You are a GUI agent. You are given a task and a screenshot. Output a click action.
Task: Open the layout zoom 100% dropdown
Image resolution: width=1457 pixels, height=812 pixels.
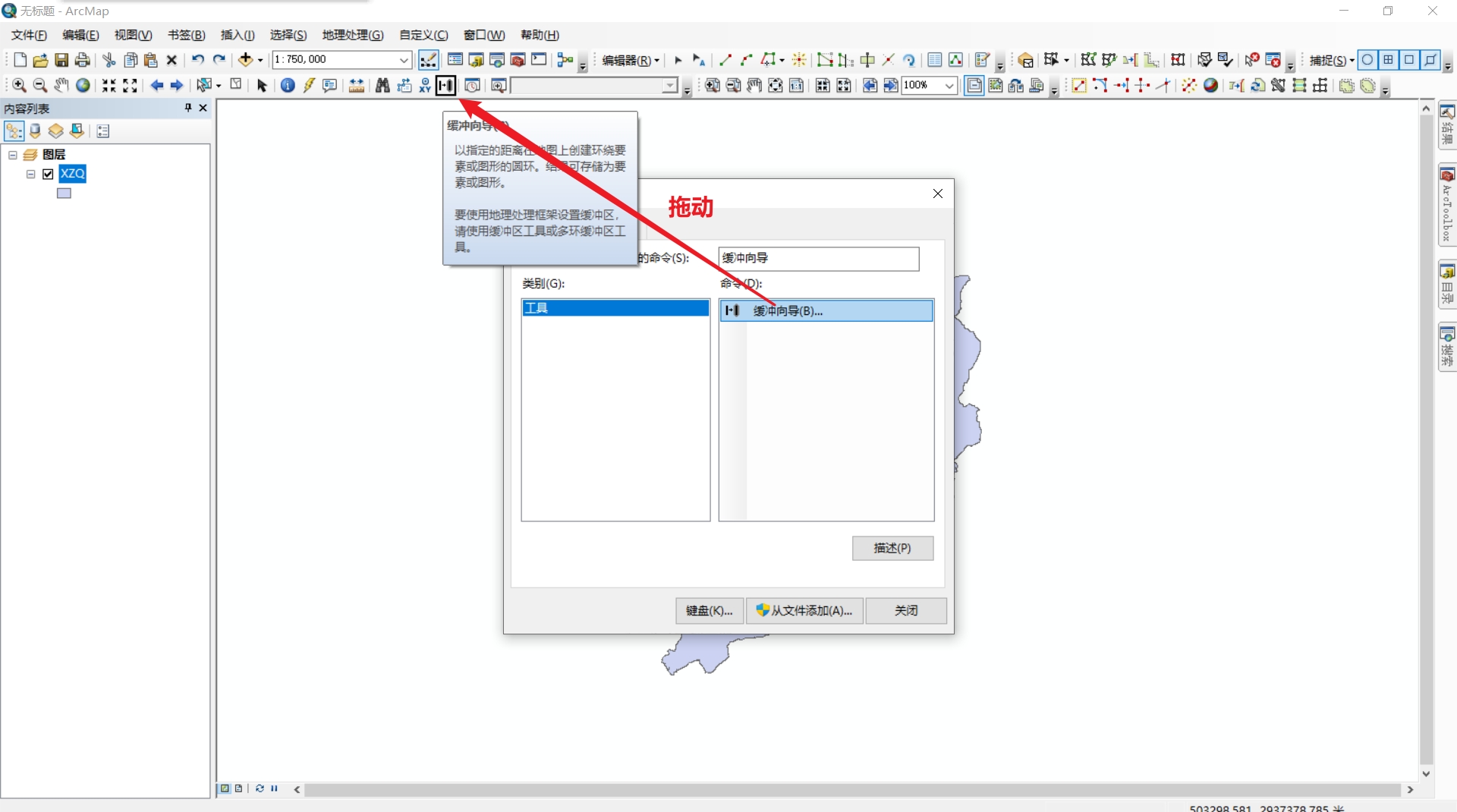(949, 86)
